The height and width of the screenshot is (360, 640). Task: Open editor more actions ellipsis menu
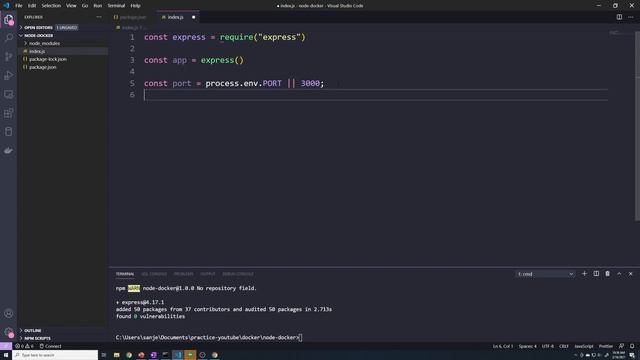(631, 17)
